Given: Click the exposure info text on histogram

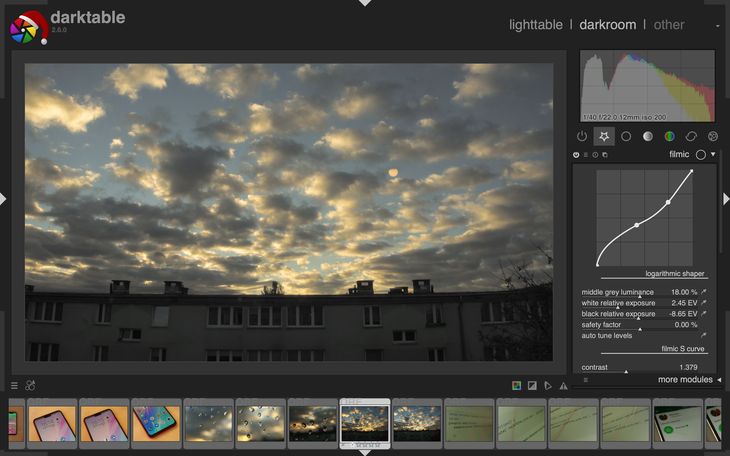Looking at the screenshot, I should tap(625, 117).
